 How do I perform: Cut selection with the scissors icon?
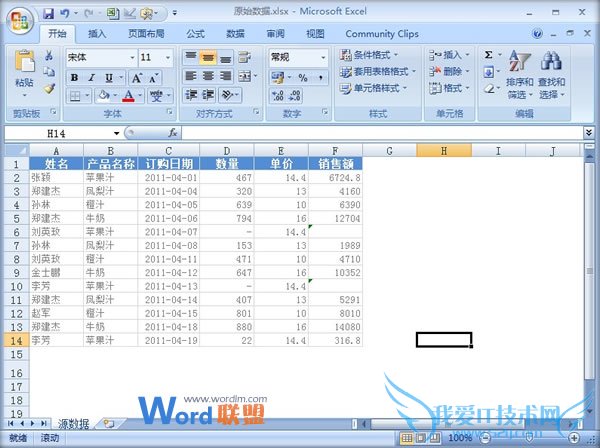coord(49,56)
